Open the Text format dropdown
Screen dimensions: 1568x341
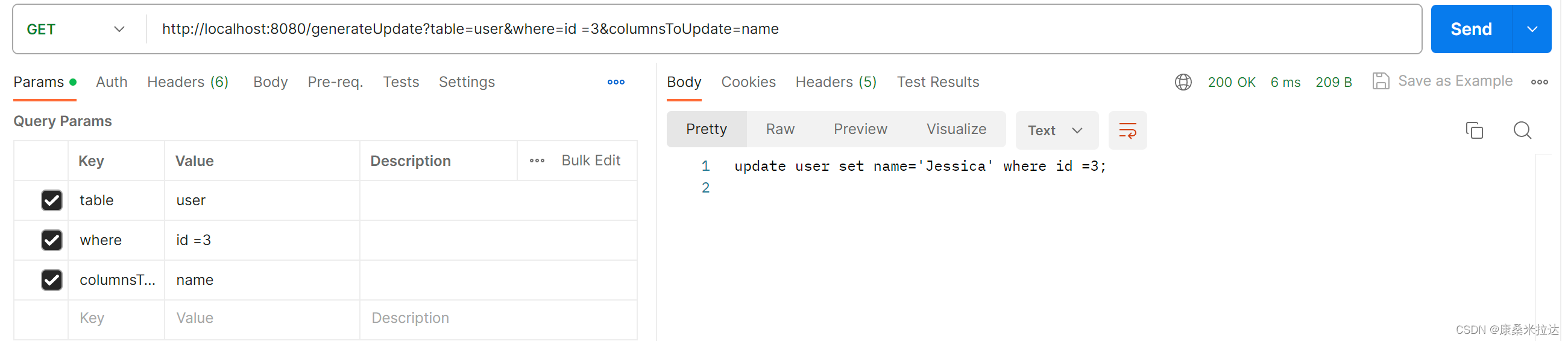(1056, 130)
